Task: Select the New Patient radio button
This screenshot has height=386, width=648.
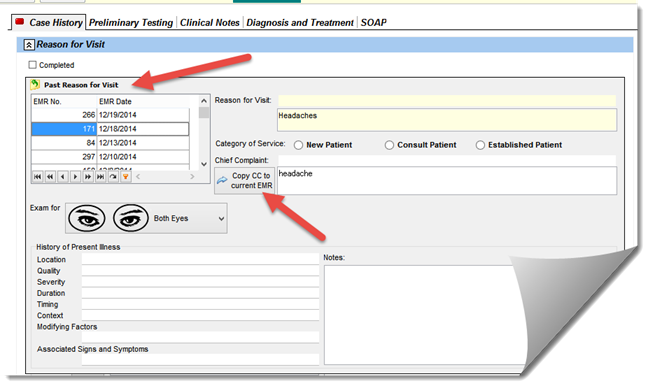Action: [298, 145]
